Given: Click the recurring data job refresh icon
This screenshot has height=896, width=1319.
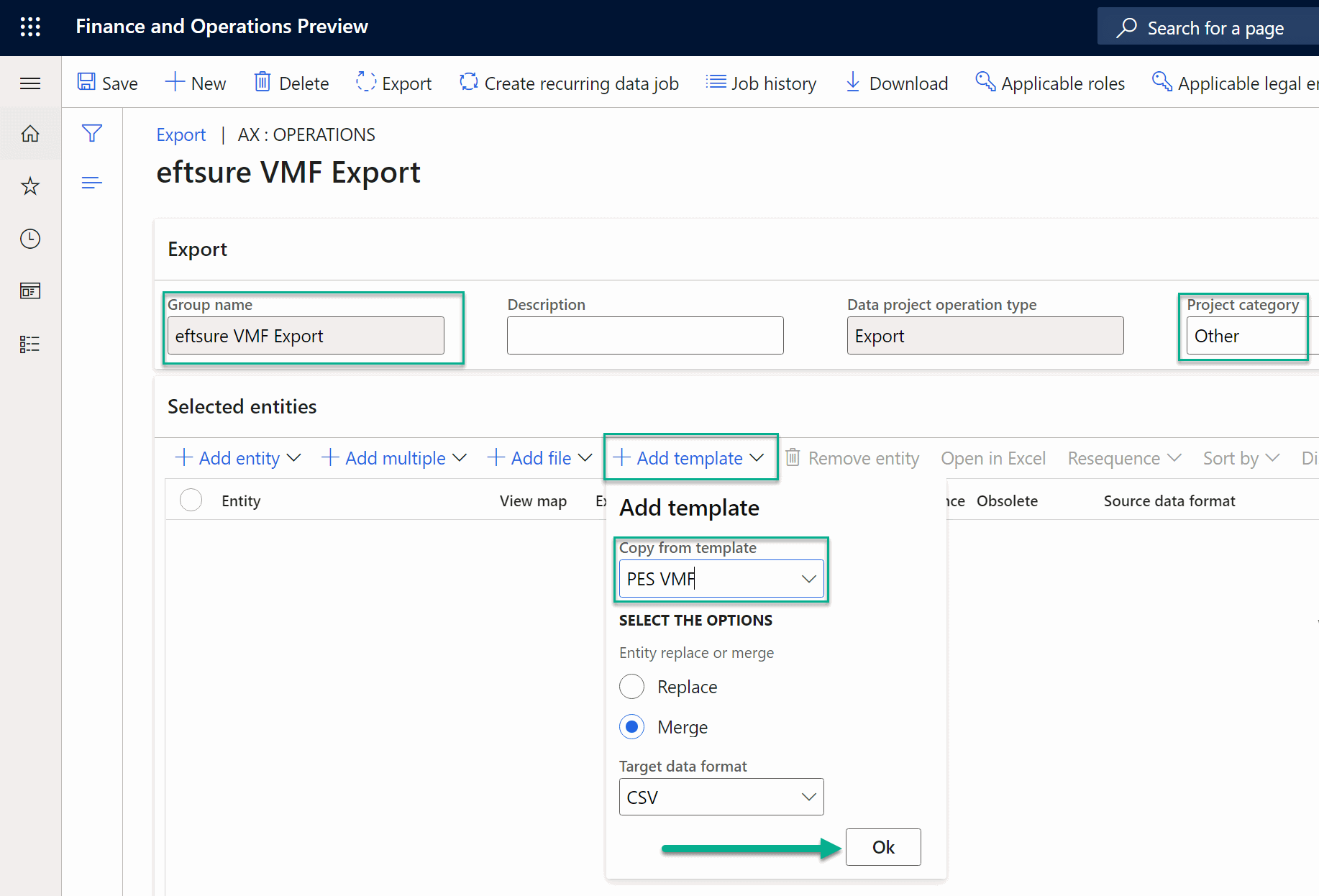Looking at the screenshot, I should point(469,82).
